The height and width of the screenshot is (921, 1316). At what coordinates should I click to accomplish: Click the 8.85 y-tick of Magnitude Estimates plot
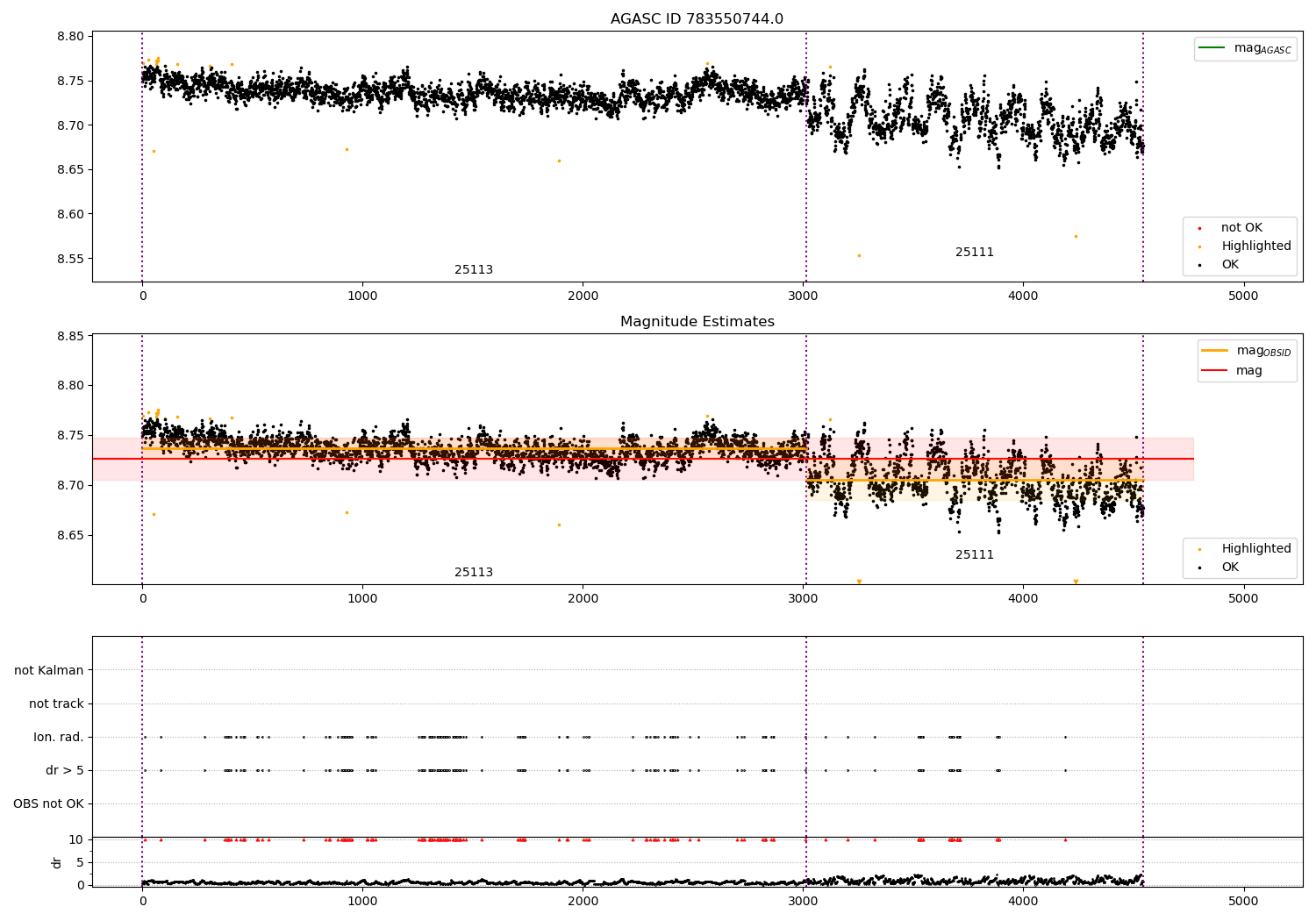pyautogui.click(x=71, y=336)
